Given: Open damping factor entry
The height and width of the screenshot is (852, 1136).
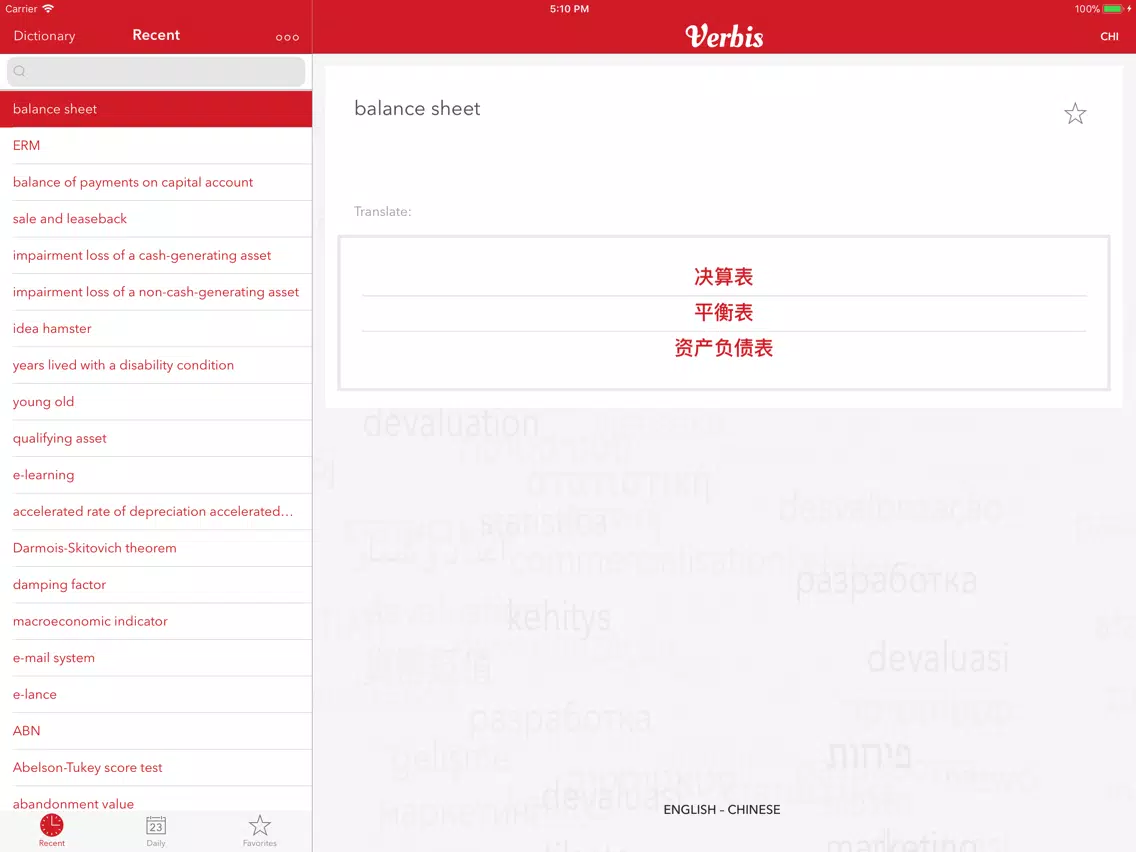Looking at the screenshot, I should (156, 585).
